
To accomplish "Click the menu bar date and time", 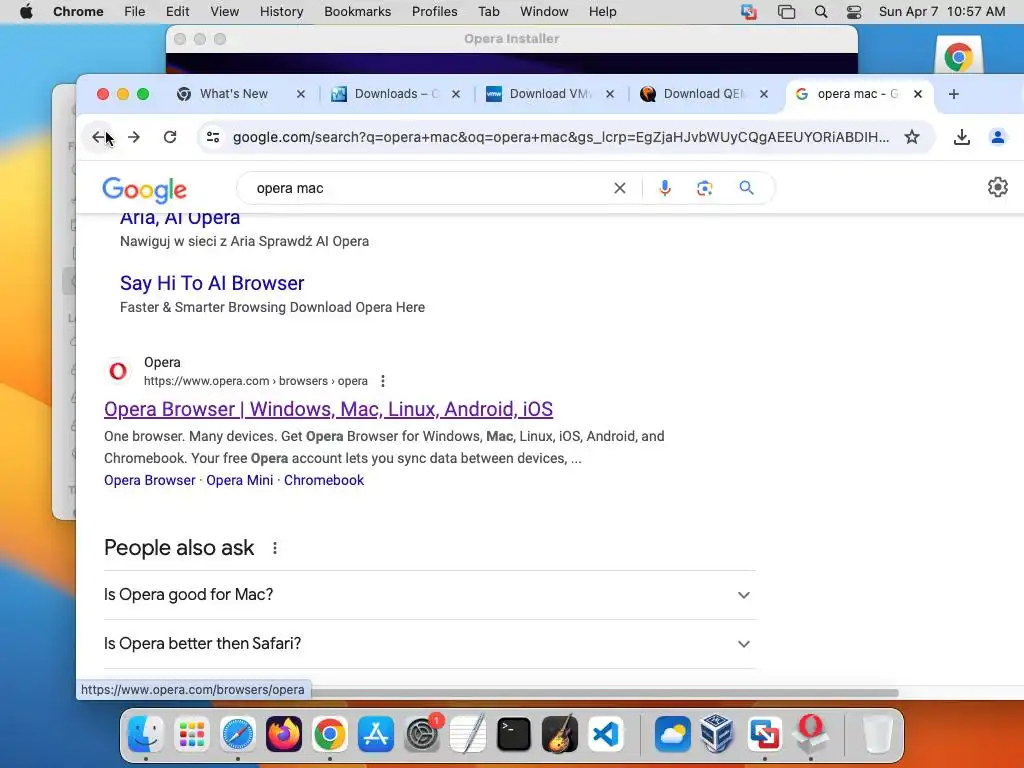I will (942, 12).
